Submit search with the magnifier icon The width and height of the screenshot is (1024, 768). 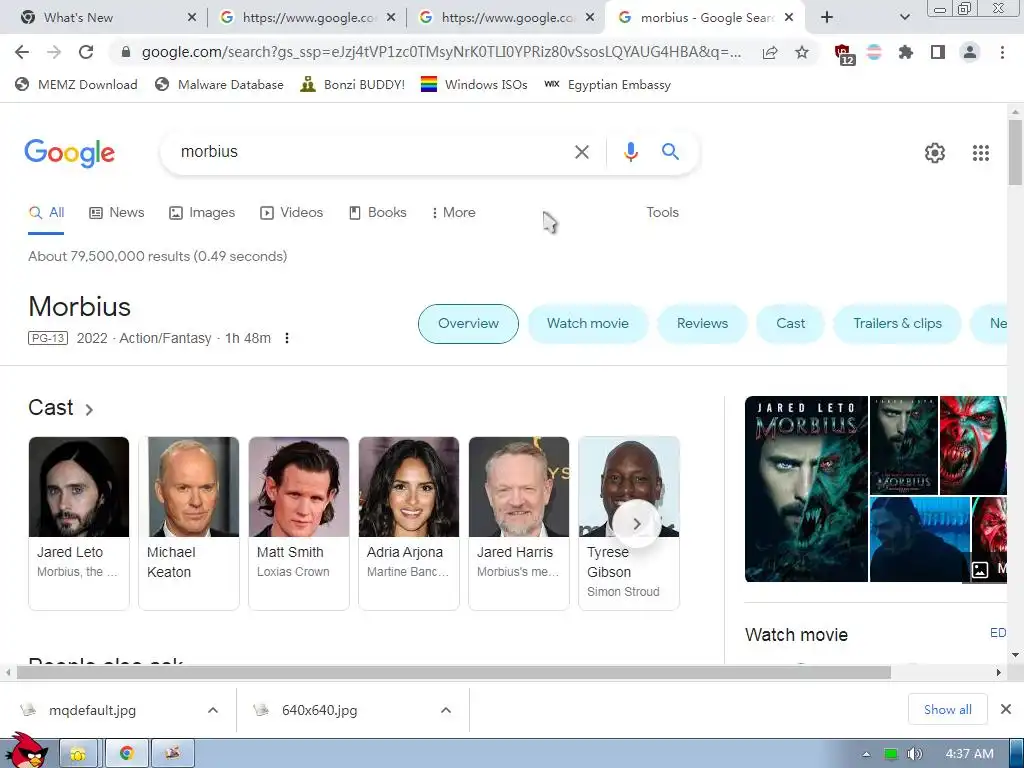[670, 152]
